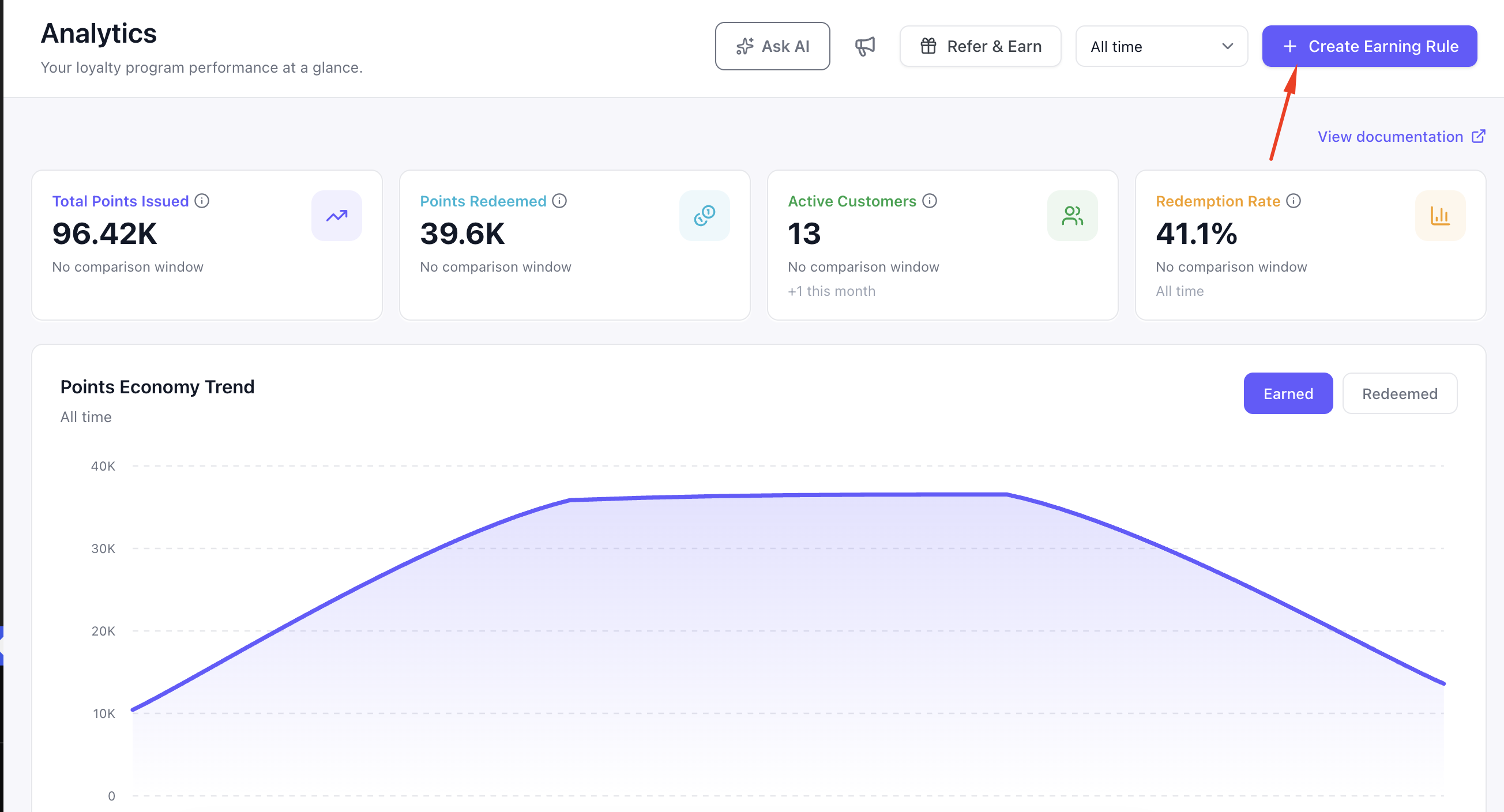Open the Refer & Earn button
The width and height of the screenshot is (1504, 812).
(x=980, y=46)
